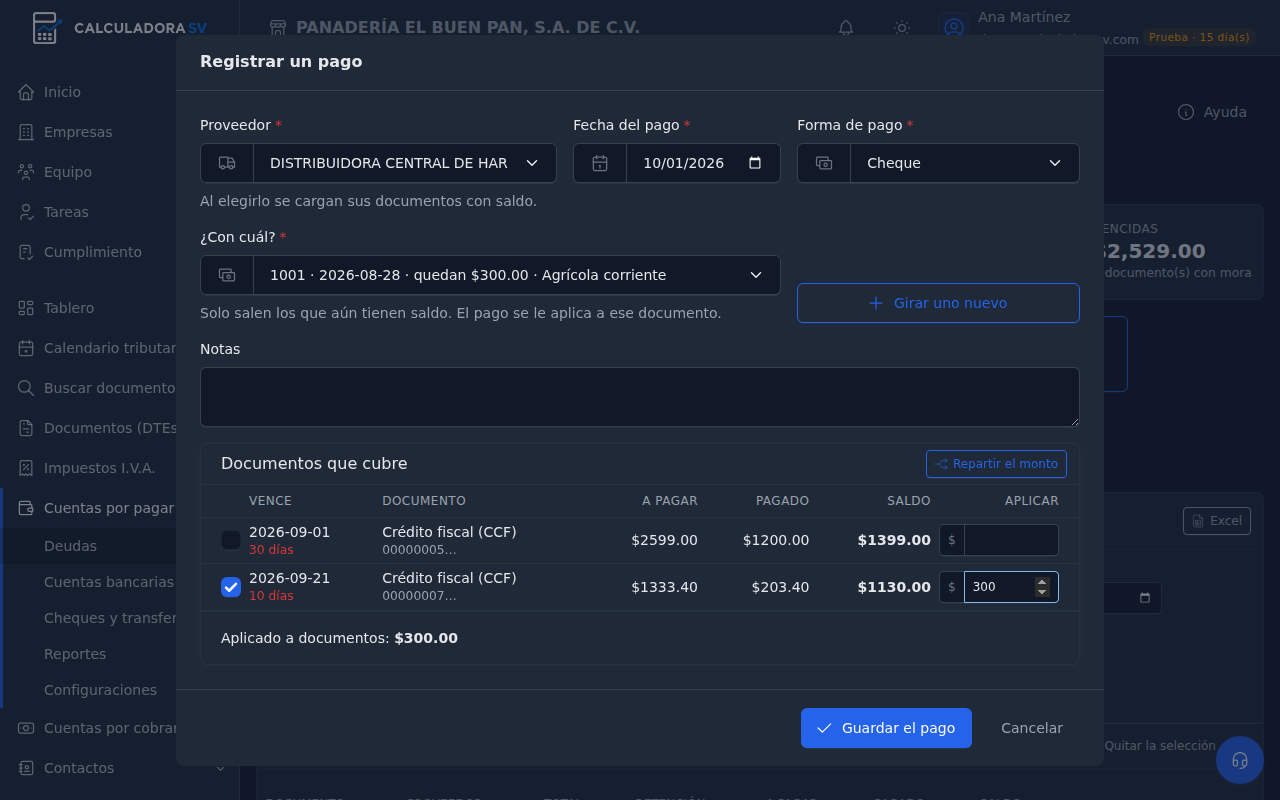Uncheck the 2026-09-21 document row checkbox
Viewport: 1280px width, 800px height.
(x=231, y=587)
